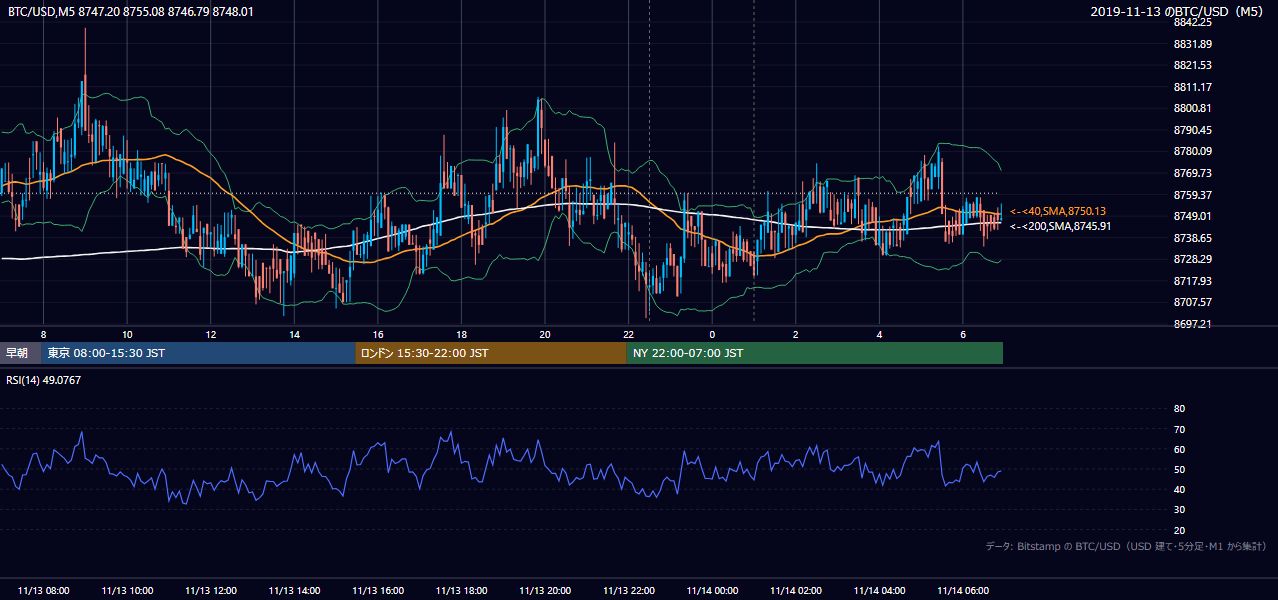Click hour marker 16 under price chart
The height and width of the screenshot is (600, 1278).
377,334
